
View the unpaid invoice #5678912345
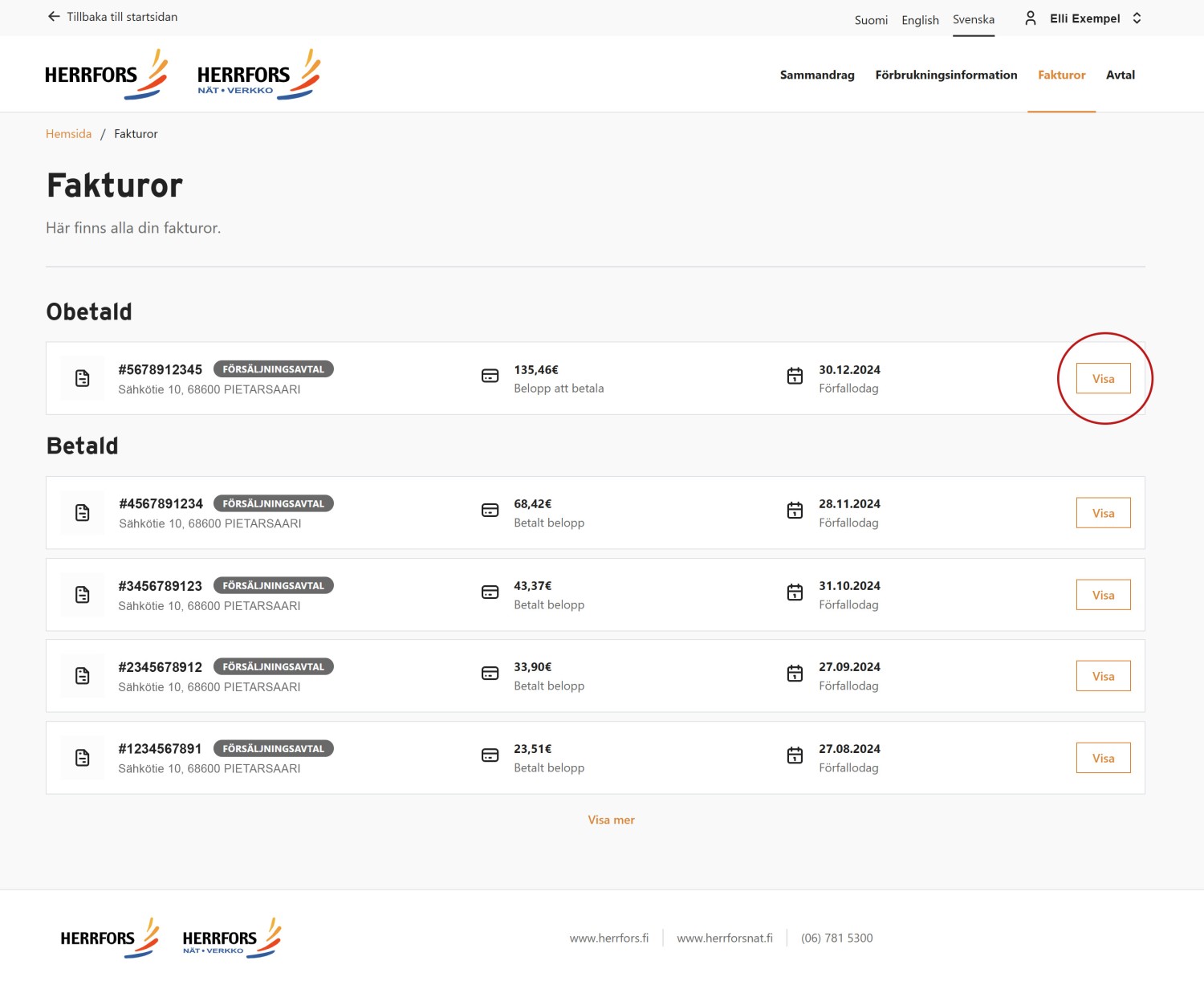coord(1103,379)
